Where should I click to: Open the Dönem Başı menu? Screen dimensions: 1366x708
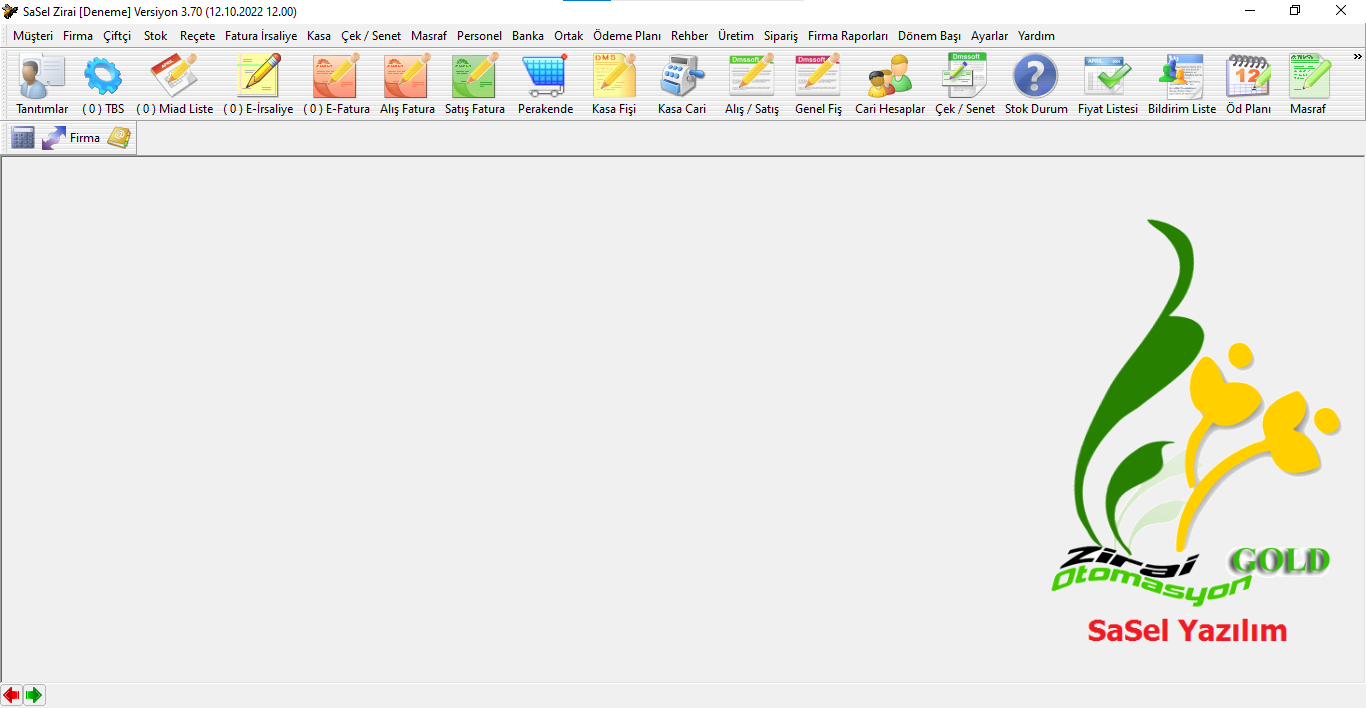[930, 36]
